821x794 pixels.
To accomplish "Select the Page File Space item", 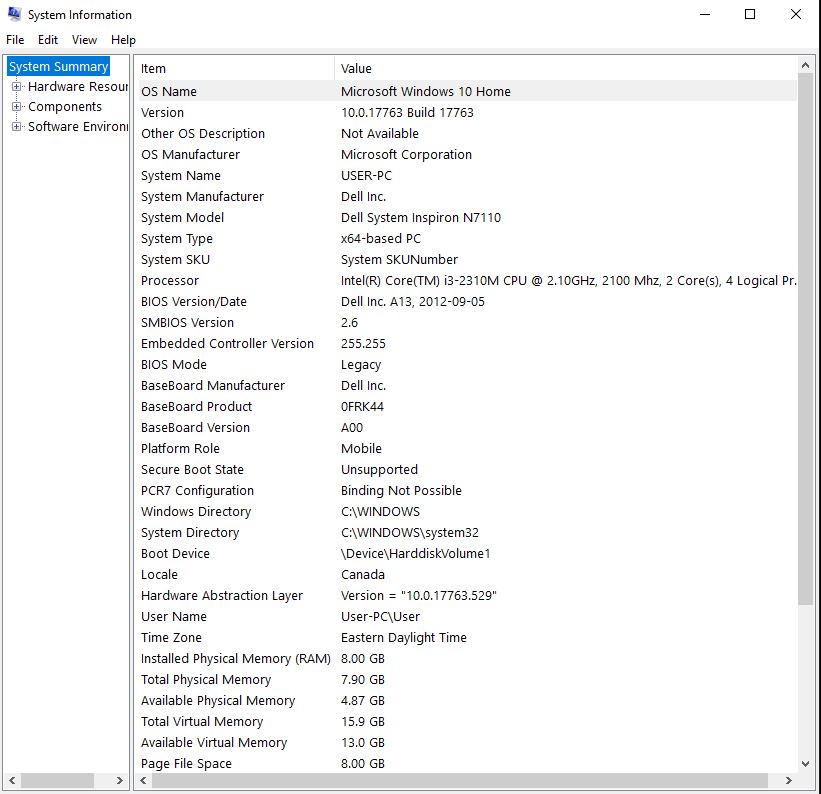I will [186, 764].
